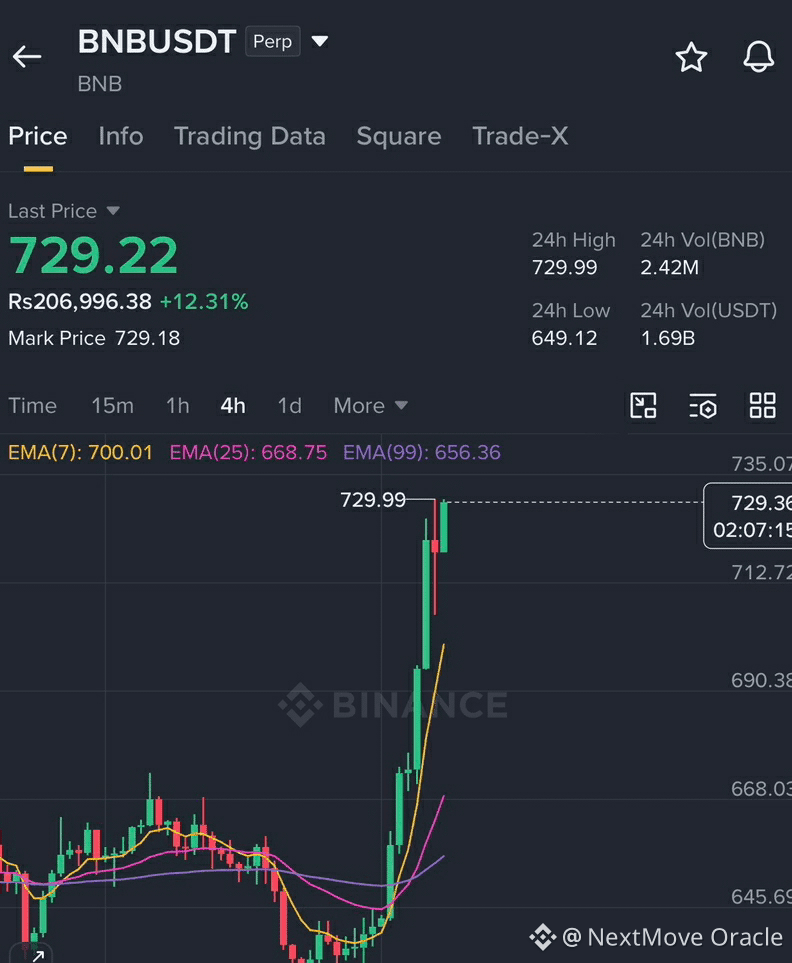This screenshot has width=792, height=963.
Task: Tap the Rs206,996.38 converted price
Action: 80,302
